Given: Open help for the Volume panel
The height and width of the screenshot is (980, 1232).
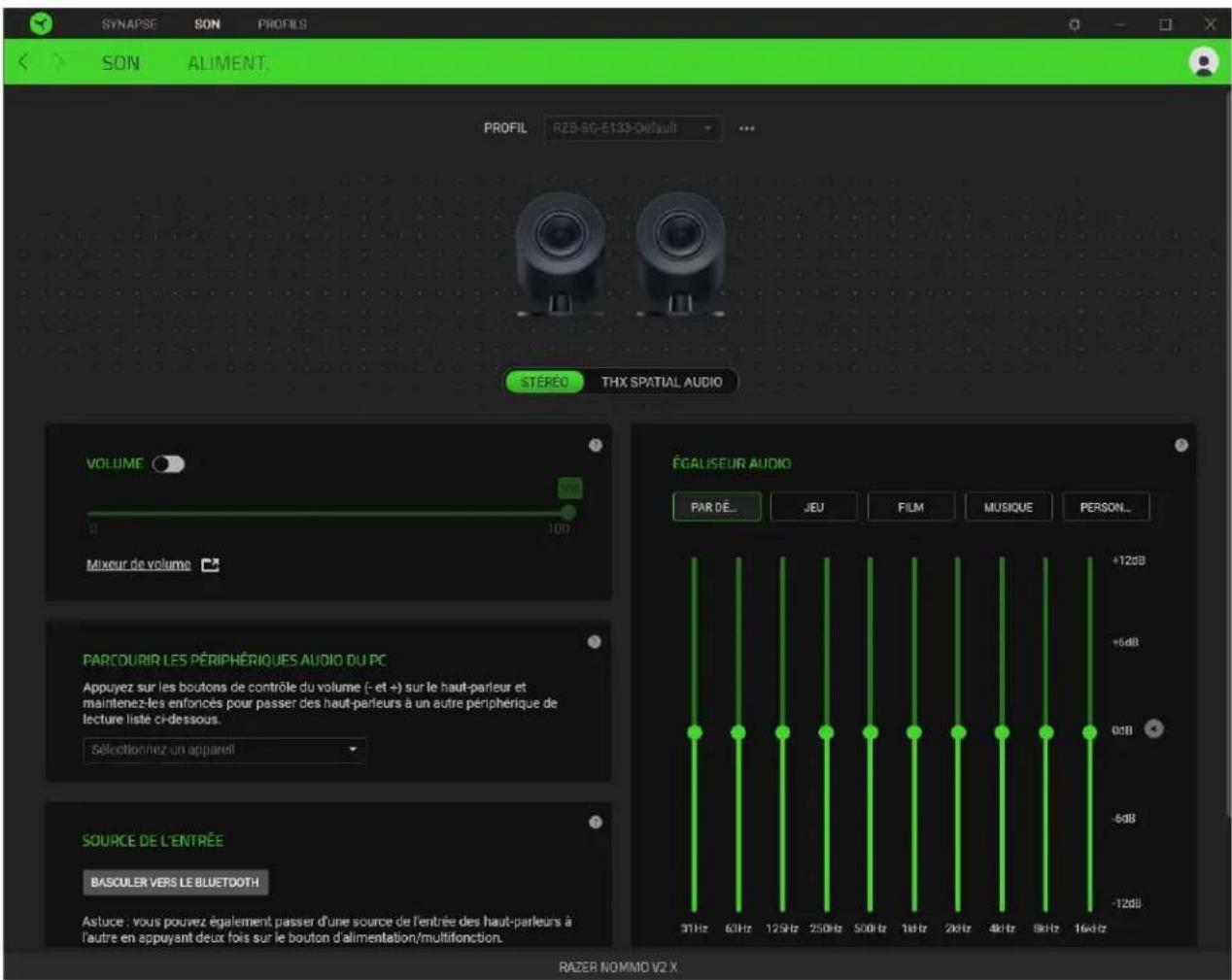Looking at the screenshot, I should pyautogui.click(x=596, y=445).
